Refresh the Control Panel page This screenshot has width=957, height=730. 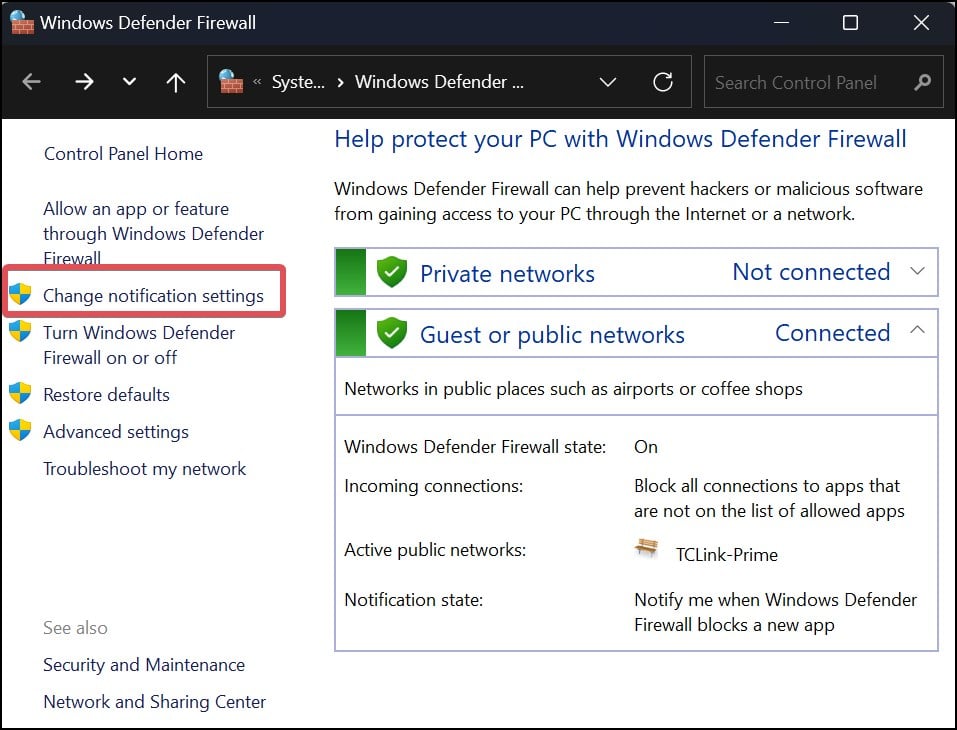click(662, 82)
